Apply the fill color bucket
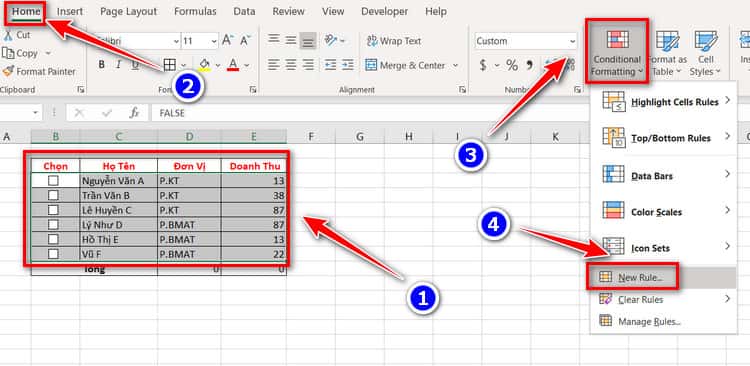The height and width of the screenshot is (366, 750). tap(205, 65)
